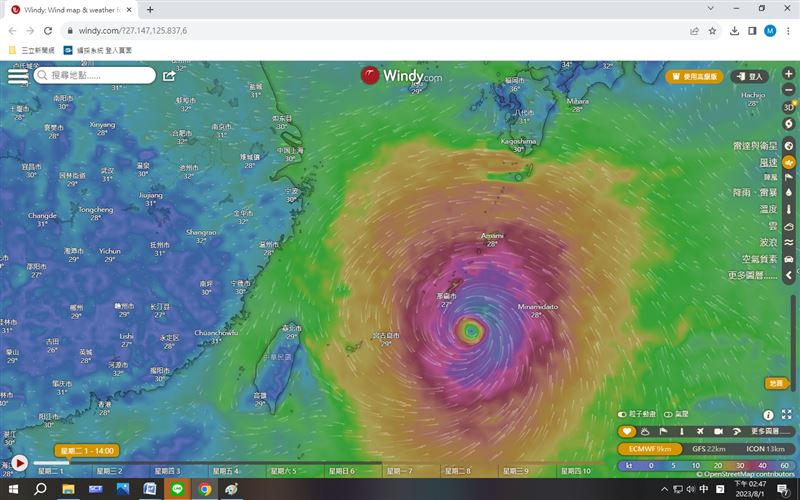Click the login 登入 button
800x500 pixels.
point(749,76)
